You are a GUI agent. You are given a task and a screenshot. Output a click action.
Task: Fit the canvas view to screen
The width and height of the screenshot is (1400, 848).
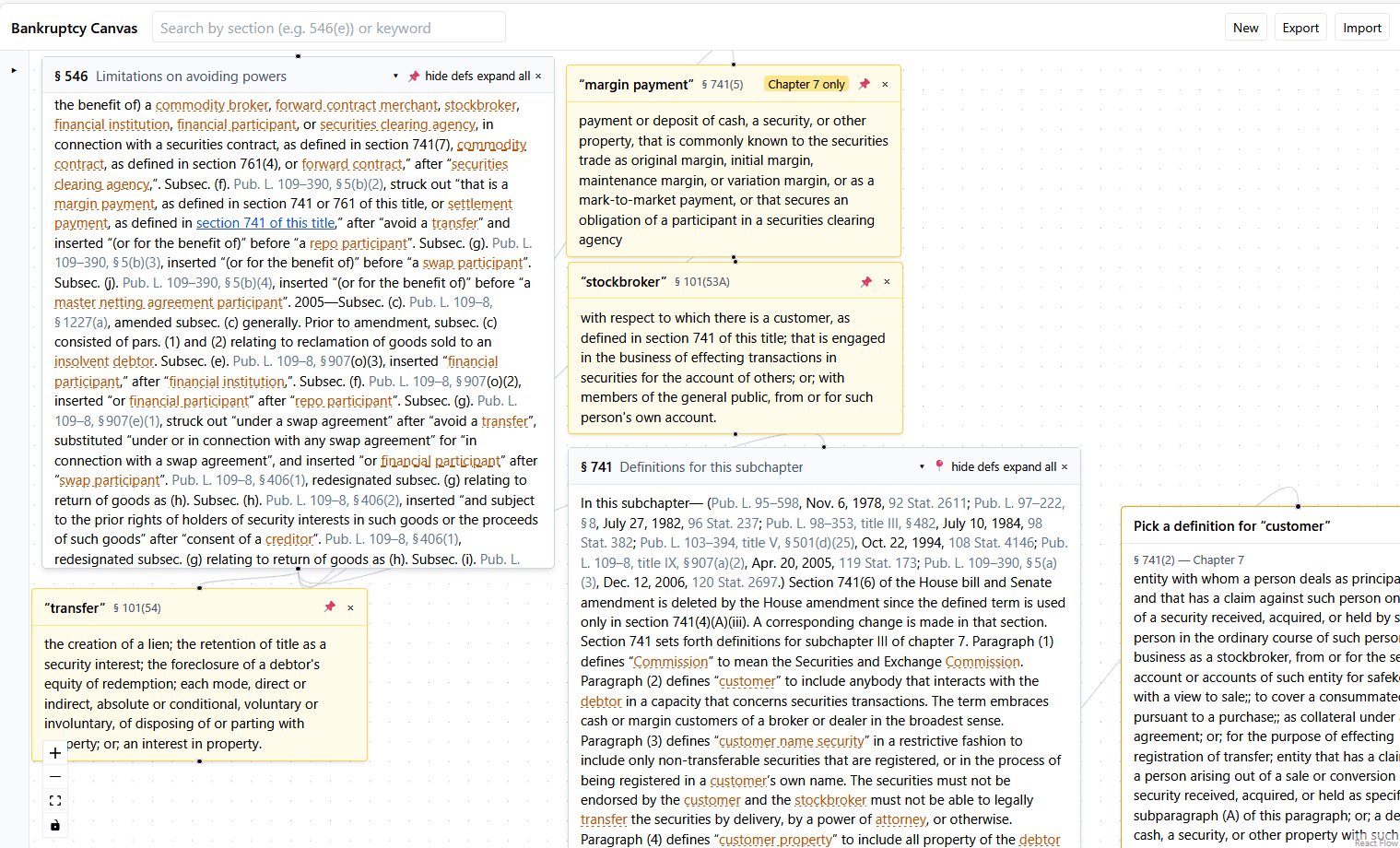pos(55,801)
